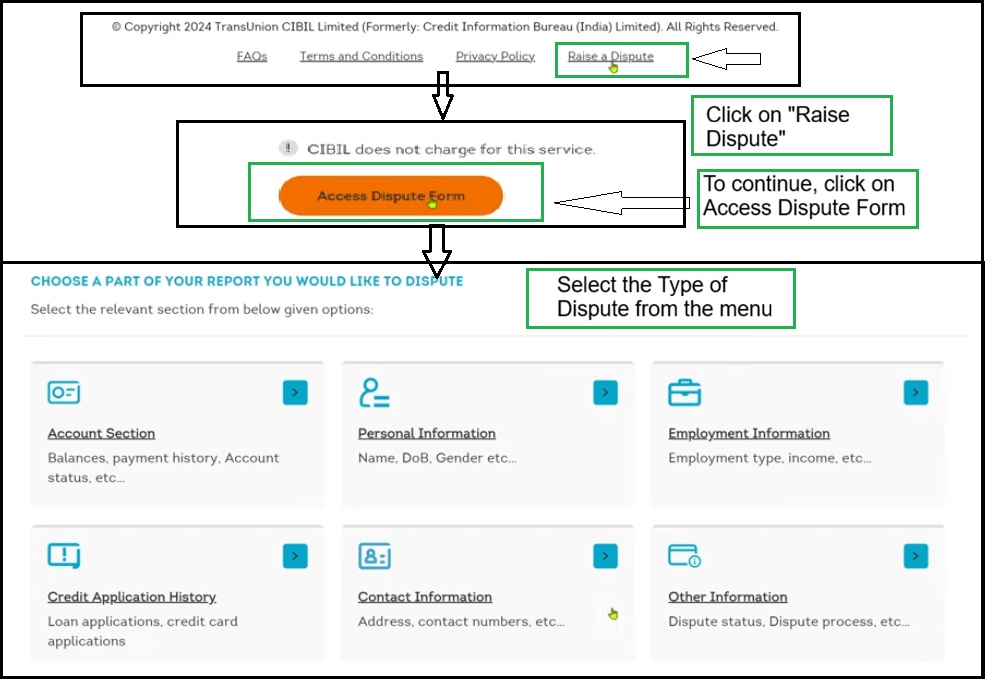
Task: Click the Personal Information person icon
Action: point(374,393)
